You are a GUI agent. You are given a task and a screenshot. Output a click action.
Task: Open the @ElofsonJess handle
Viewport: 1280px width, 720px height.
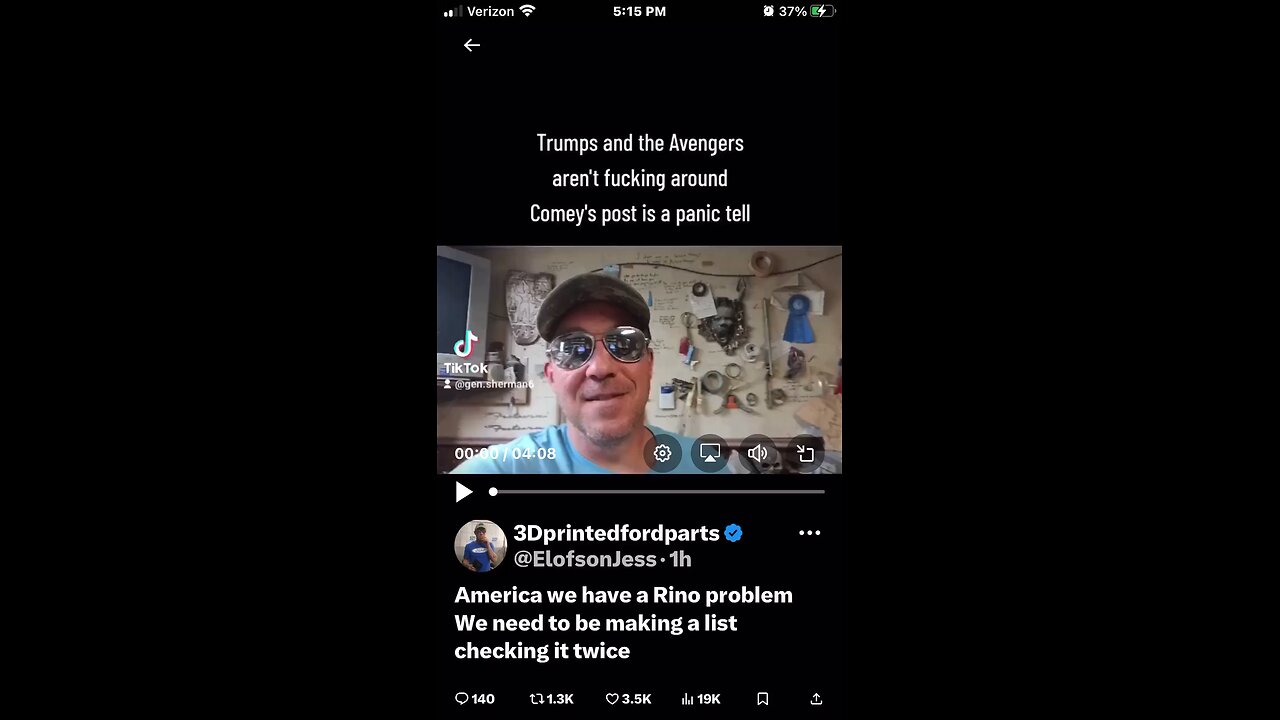(x=585, y=559)
